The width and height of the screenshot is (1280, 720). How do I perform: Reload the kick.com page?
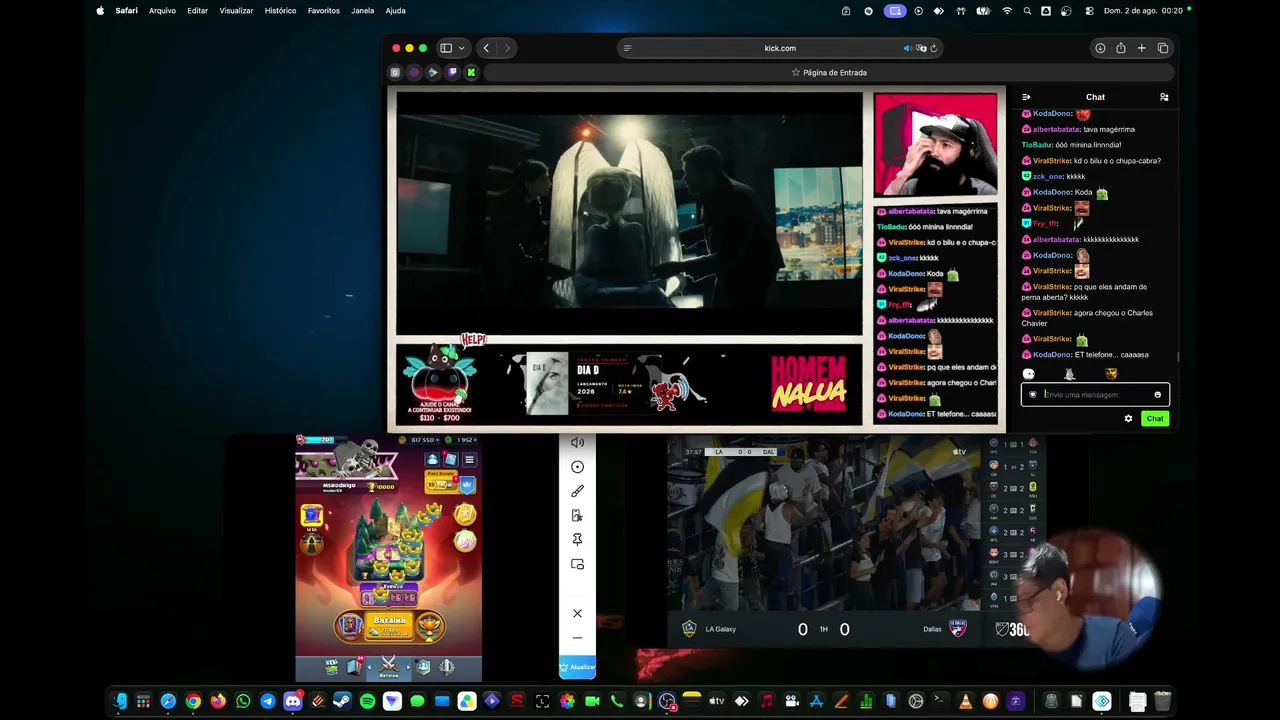coord(933,48)
